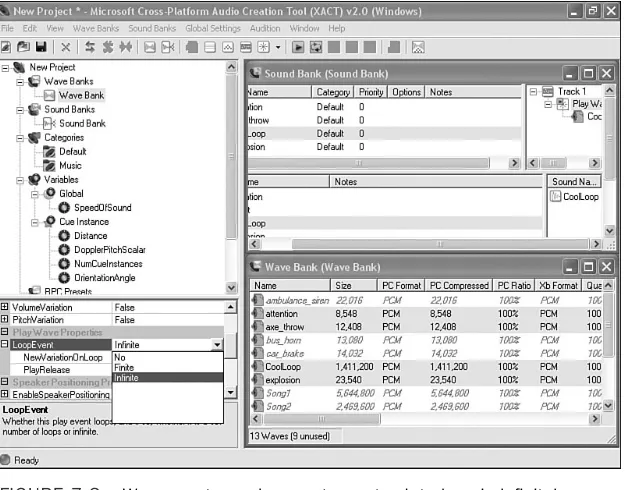Select the explosion wave row
Viewport: 626px width, 490px height.
426,379
